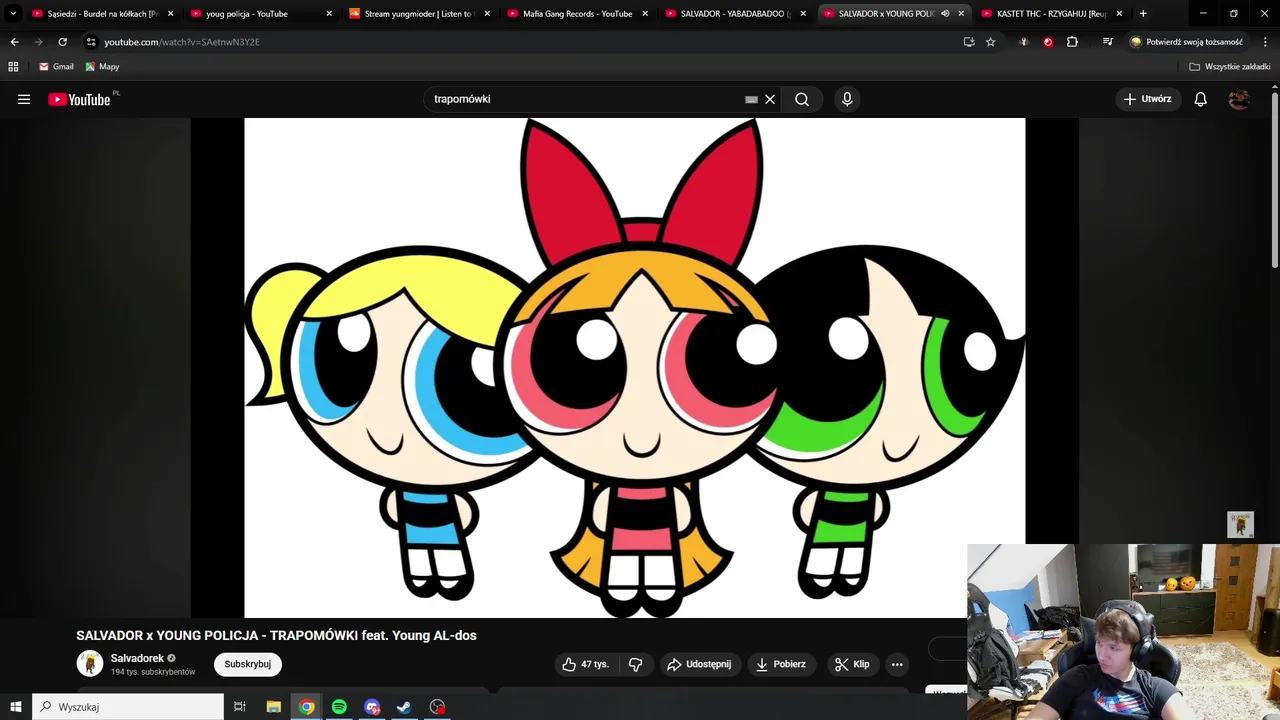This screenshot has height=720, width=1280.
Task: Open Salvadorek channel name link
Action: coord(137,658)
